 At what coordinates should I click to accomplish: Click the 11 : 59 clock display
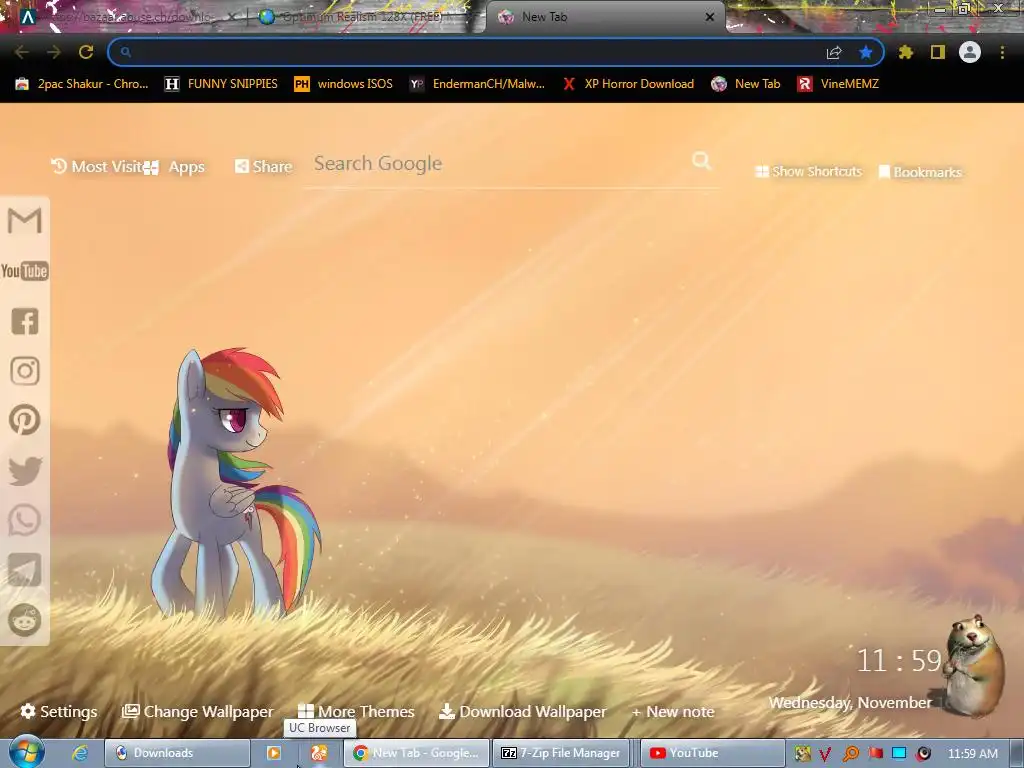(899, 661)
